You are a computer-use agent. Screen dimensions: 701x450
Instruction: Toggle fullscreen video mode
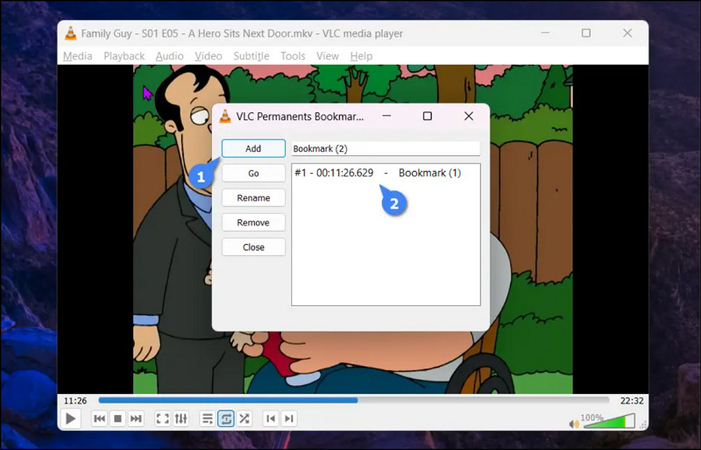[162, 419]
